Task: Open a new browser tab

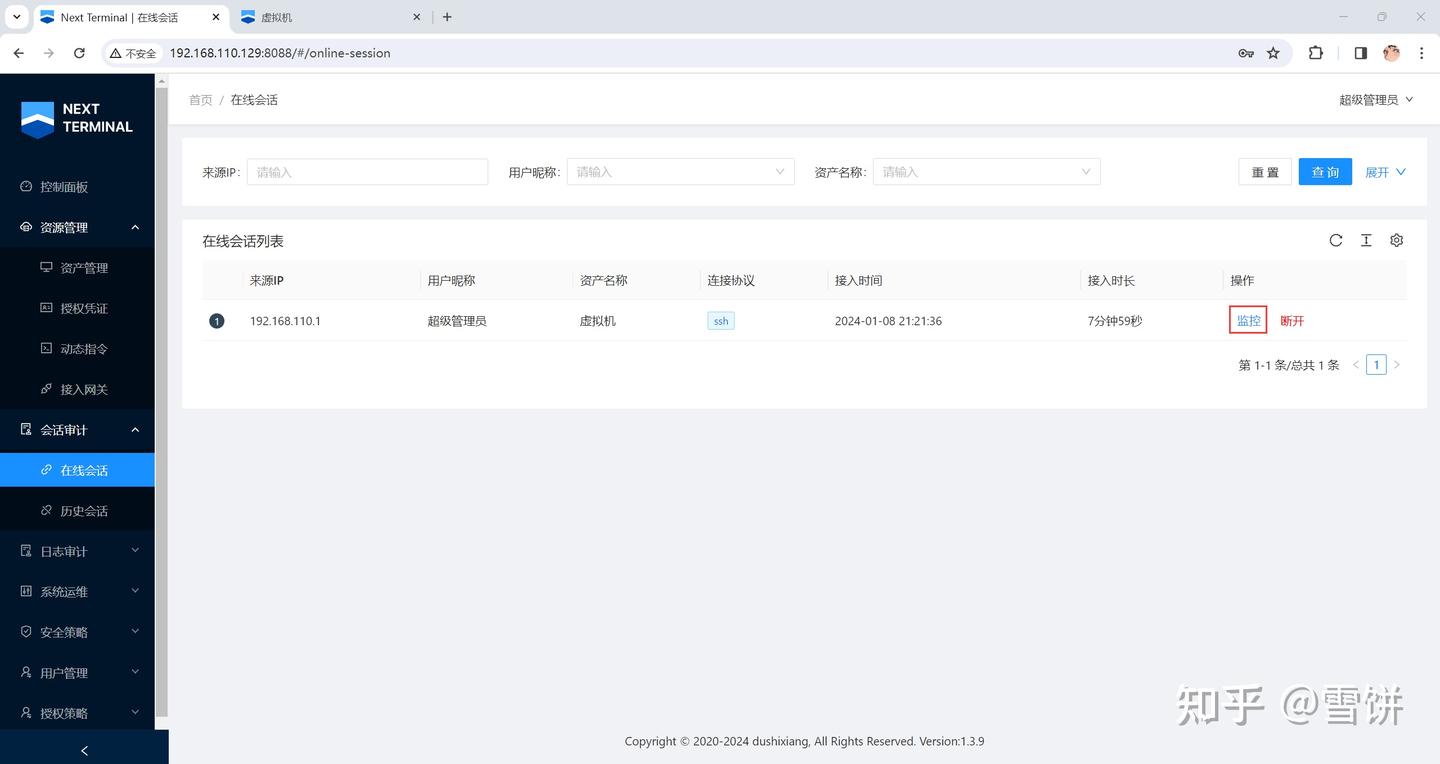Action: [x=447, y=17]
